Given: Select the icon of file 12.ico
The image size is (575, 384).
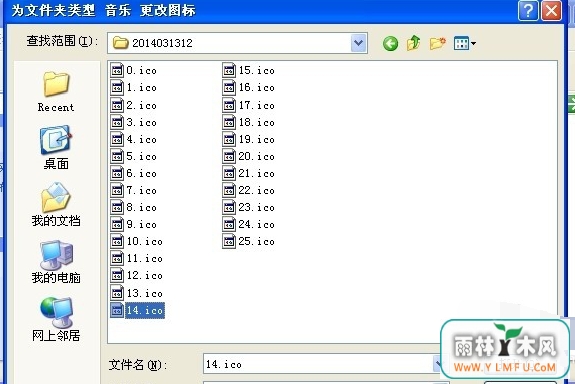Looking at the screenshot, I should 117,275.
